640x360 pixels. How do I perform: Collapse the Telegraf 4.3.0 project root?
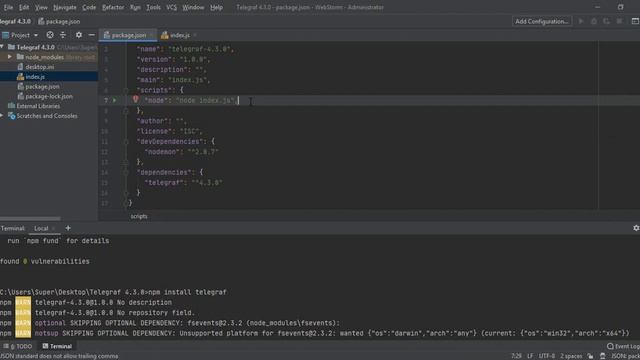tap(2, 47)
